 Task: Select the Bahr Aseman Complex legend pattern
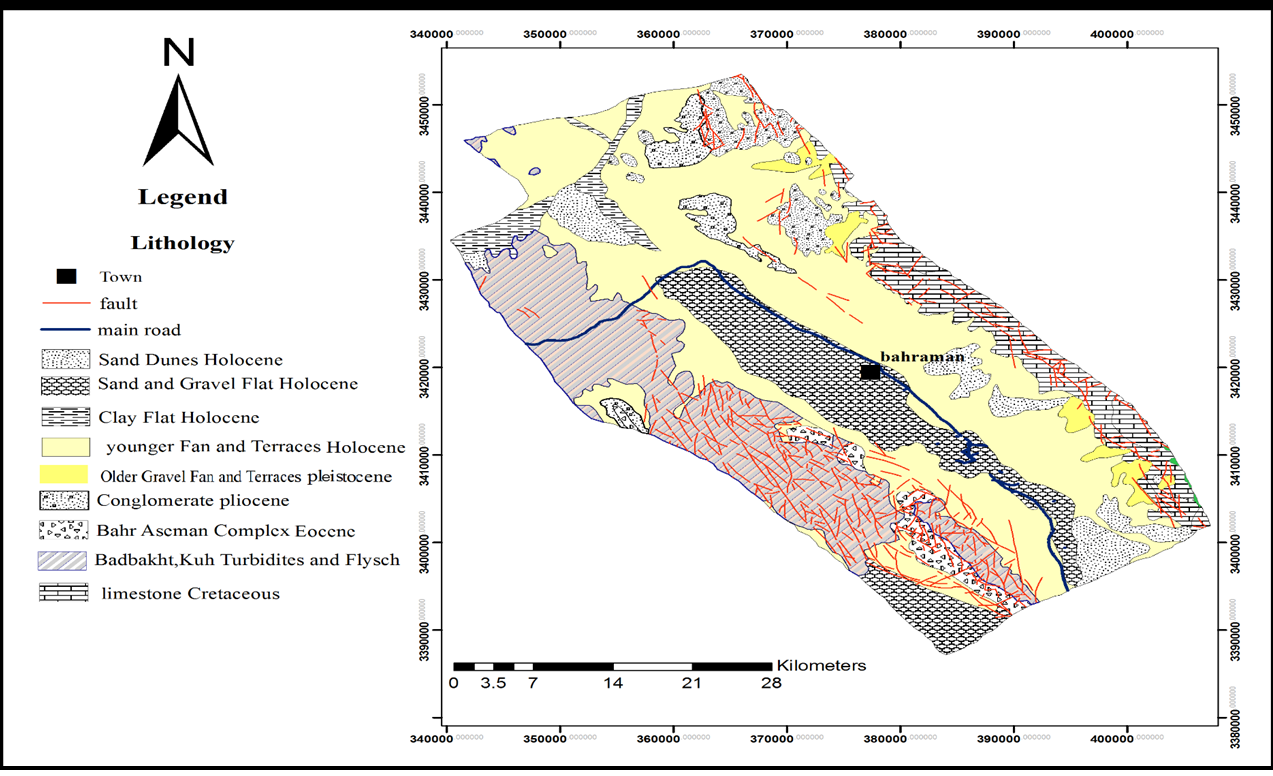click(64, 530)
